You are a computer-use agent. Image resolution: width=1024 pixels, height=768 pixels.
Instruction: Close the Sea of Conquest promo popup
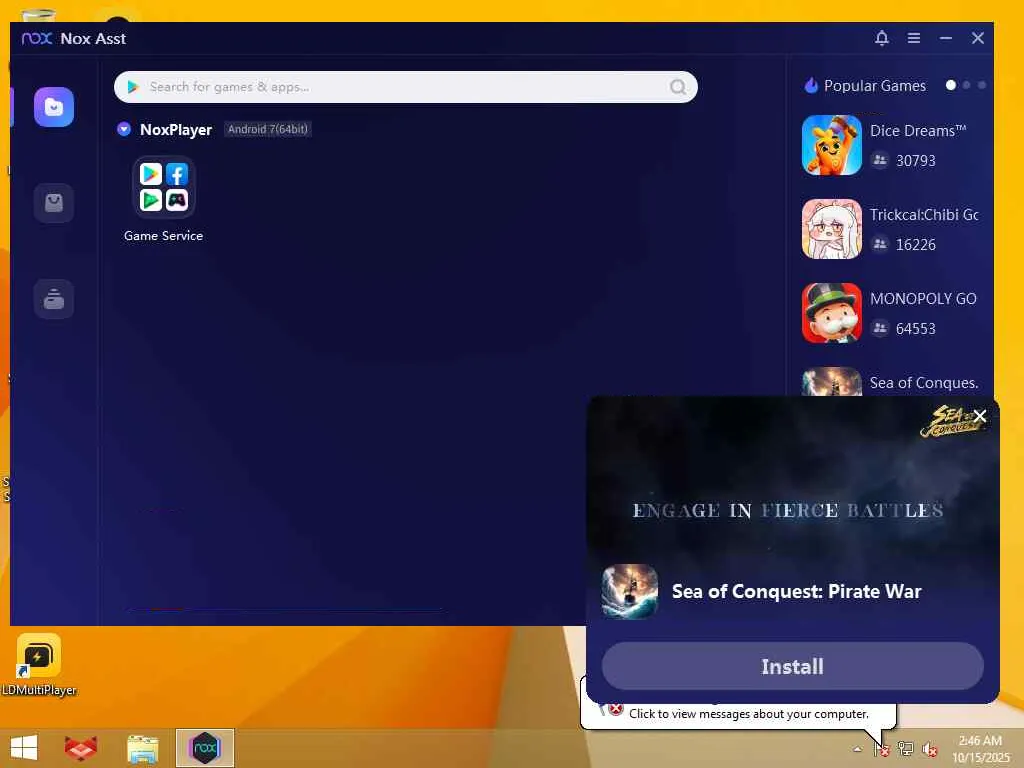click(x=980, y=416)
